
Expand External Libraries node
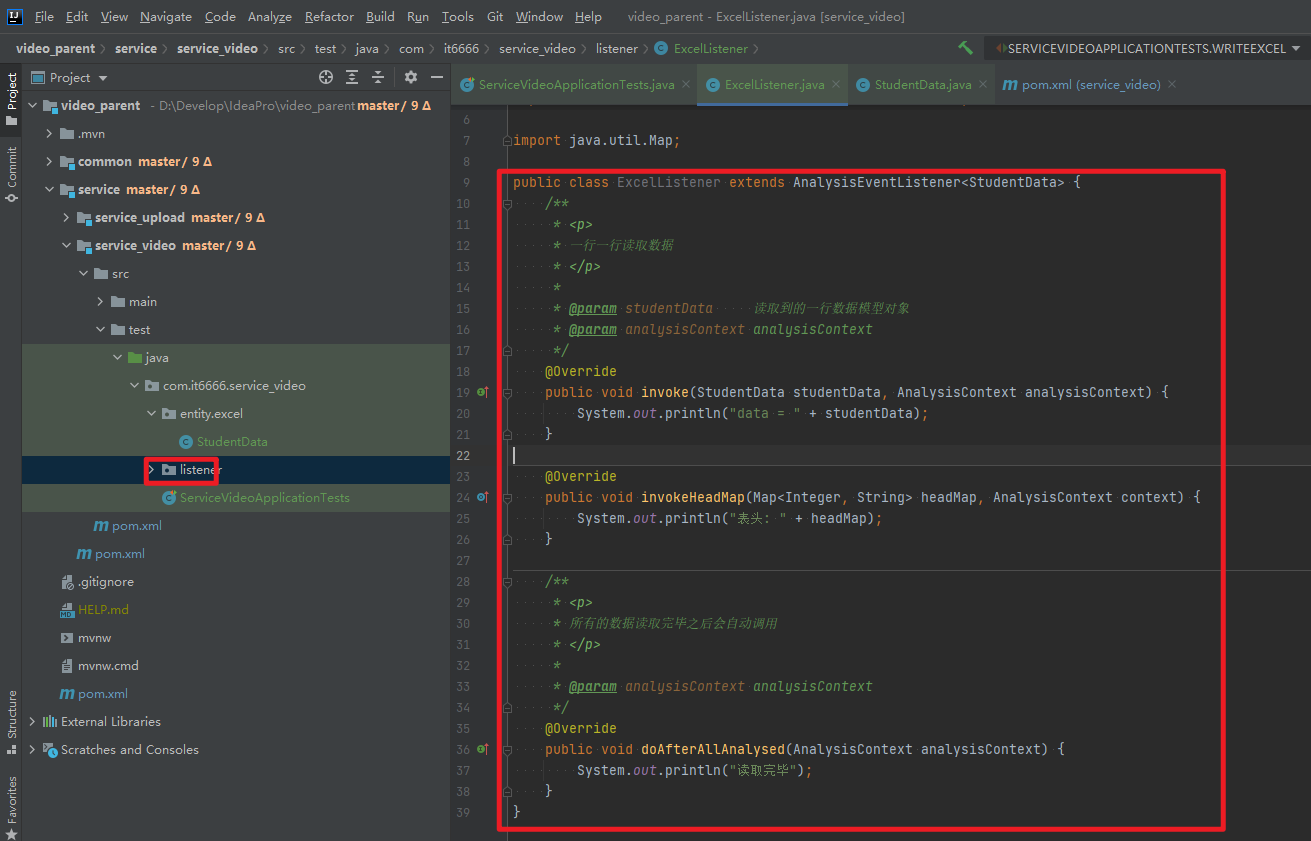33,721
